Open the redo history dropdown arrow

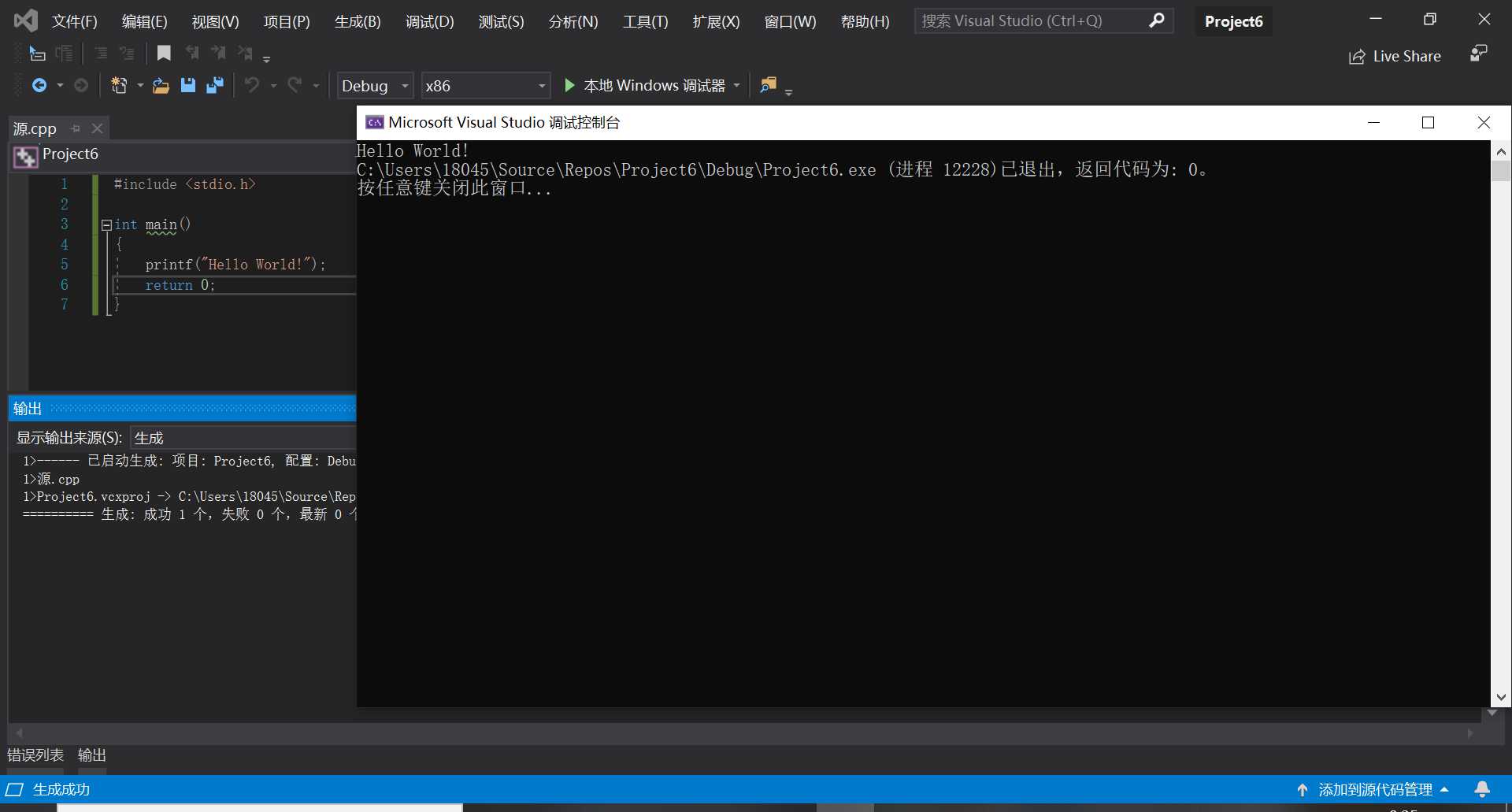316,85
